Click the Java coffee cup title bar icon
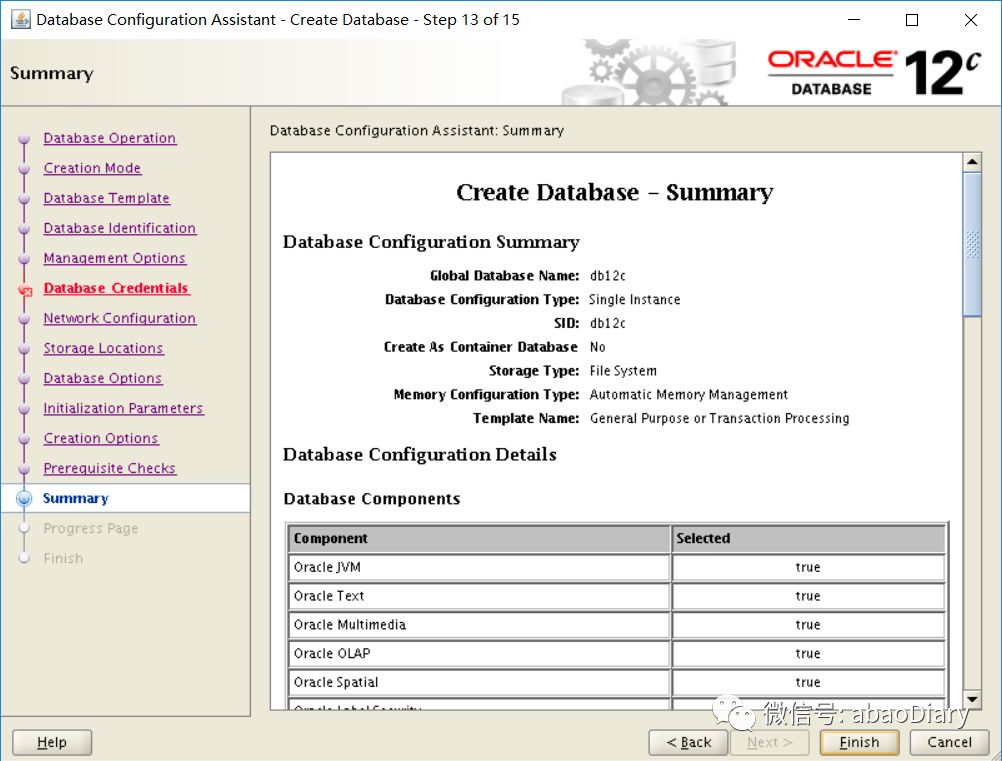 (x=20, y=19)
